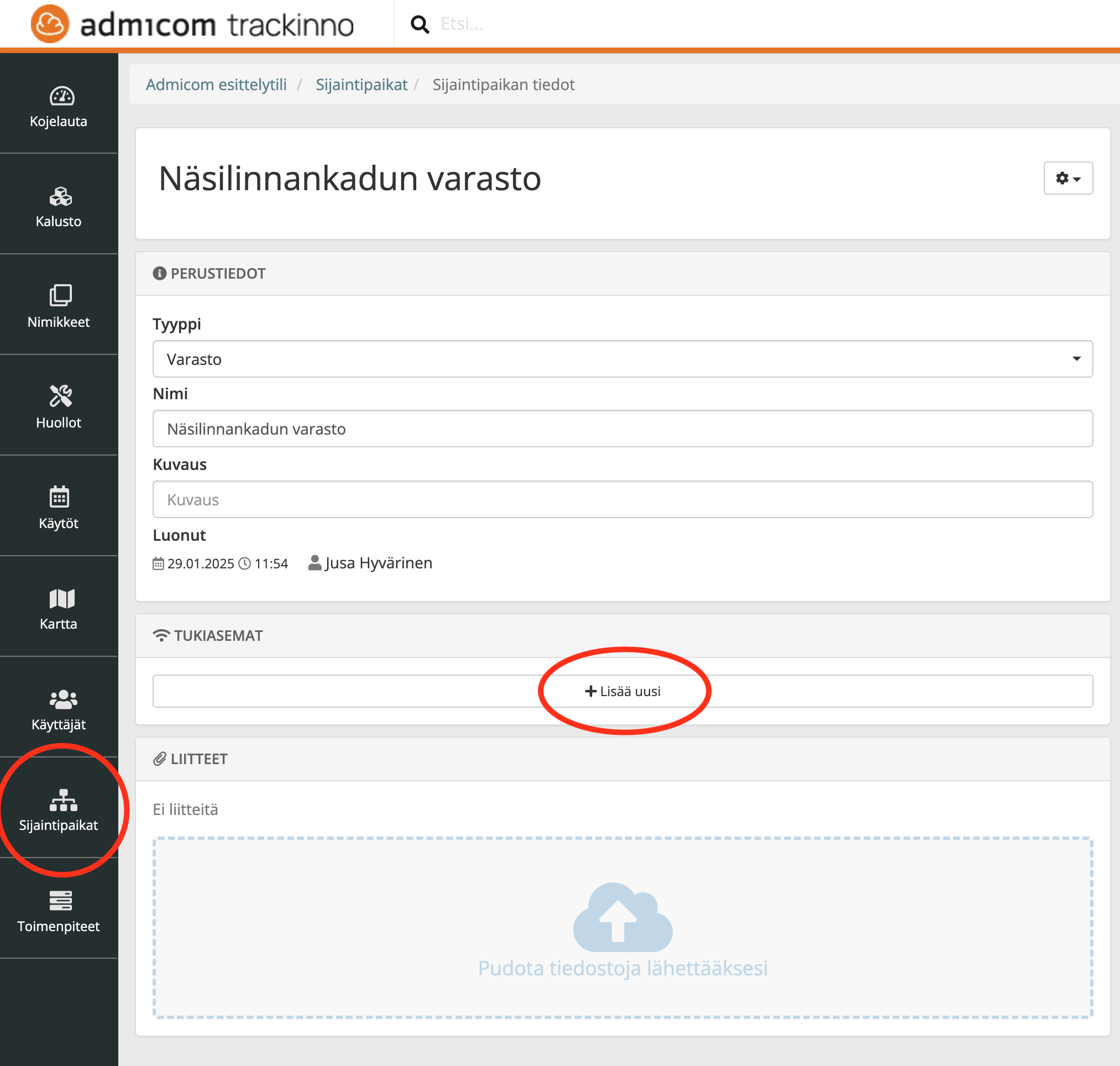Click into the Nimi text field
This screenshot has width=1120, height=1066.
tap(622, 429)
